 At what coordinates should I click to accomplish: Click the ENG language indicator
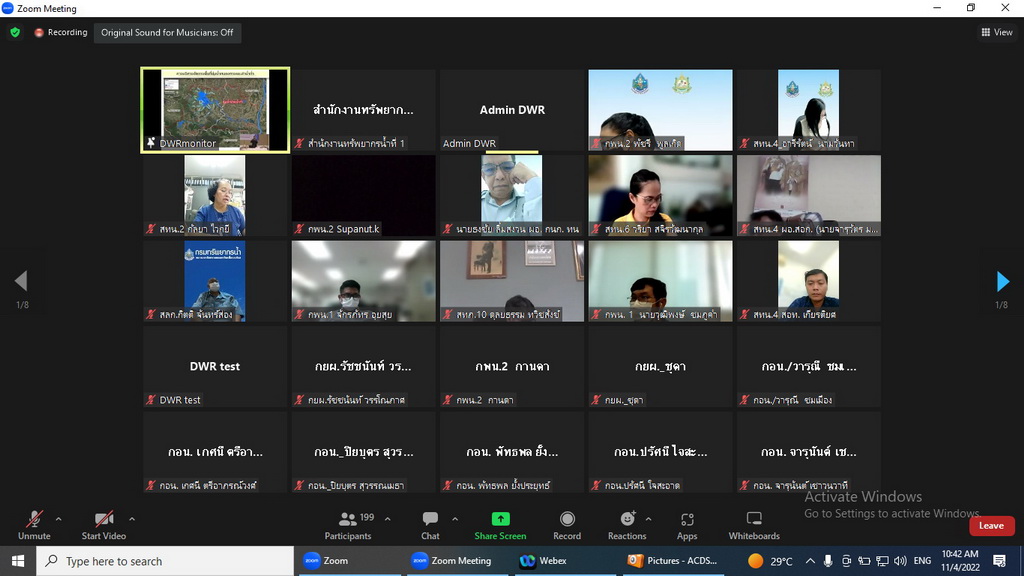tap(922, 561)
